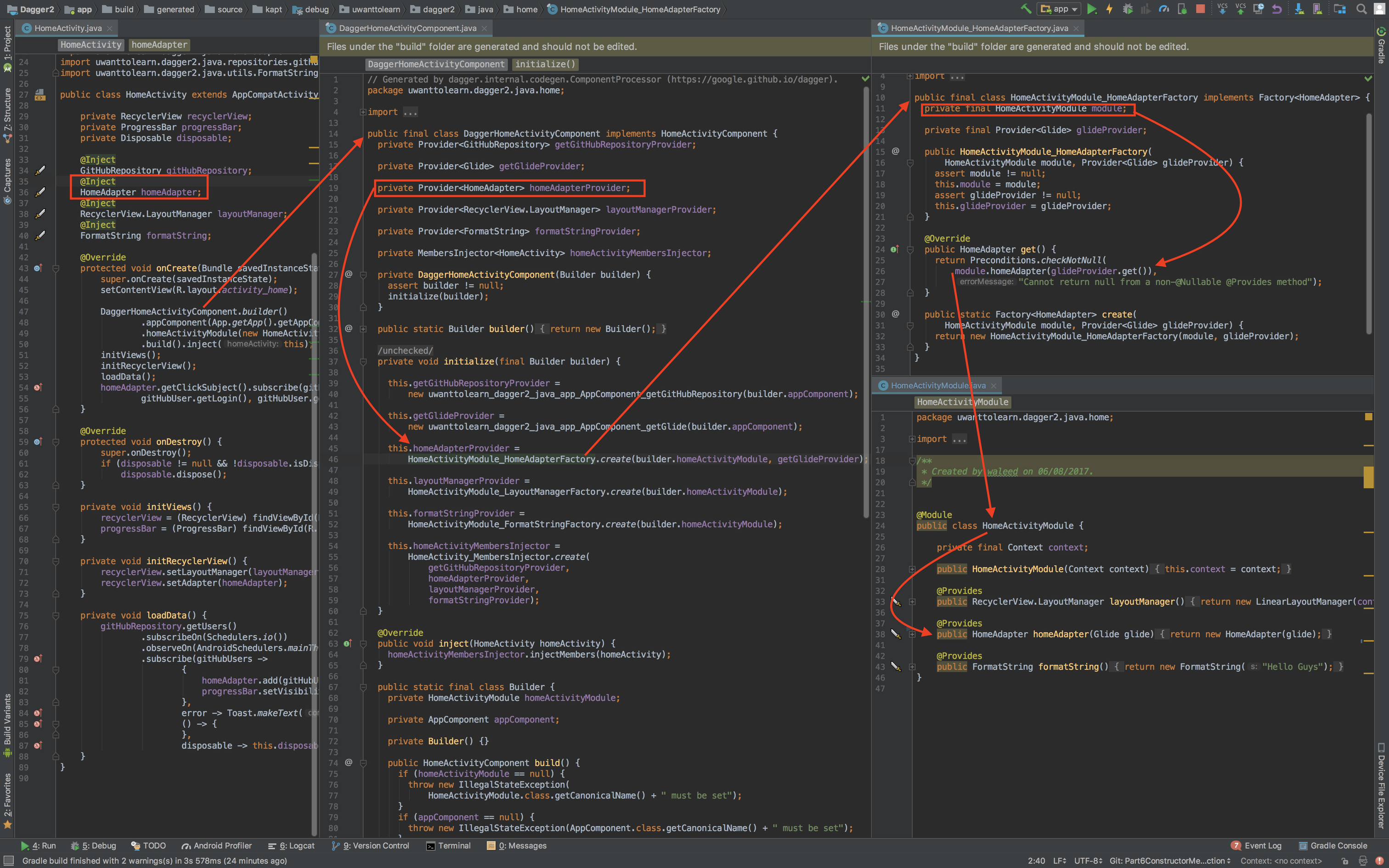Revert changes with the purple undo icon

pos(1276,9)
